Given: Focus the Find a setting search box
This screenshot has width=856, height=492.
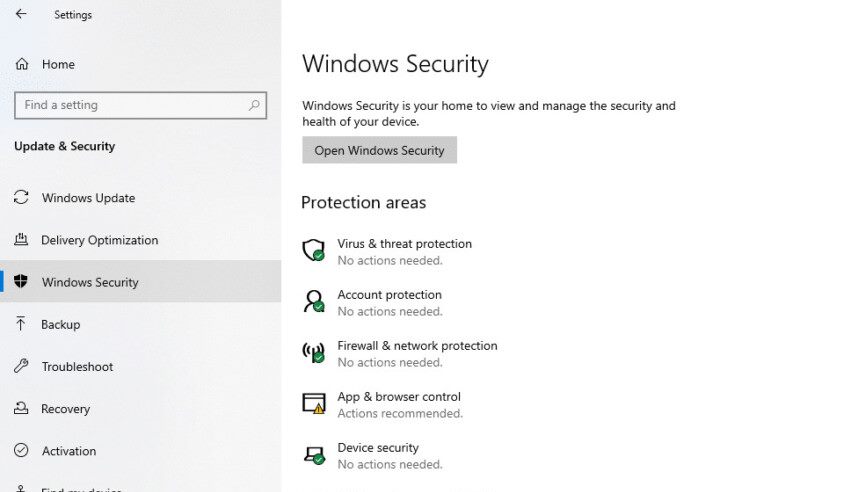Looking at the screenshot, I should click(140, 105).
